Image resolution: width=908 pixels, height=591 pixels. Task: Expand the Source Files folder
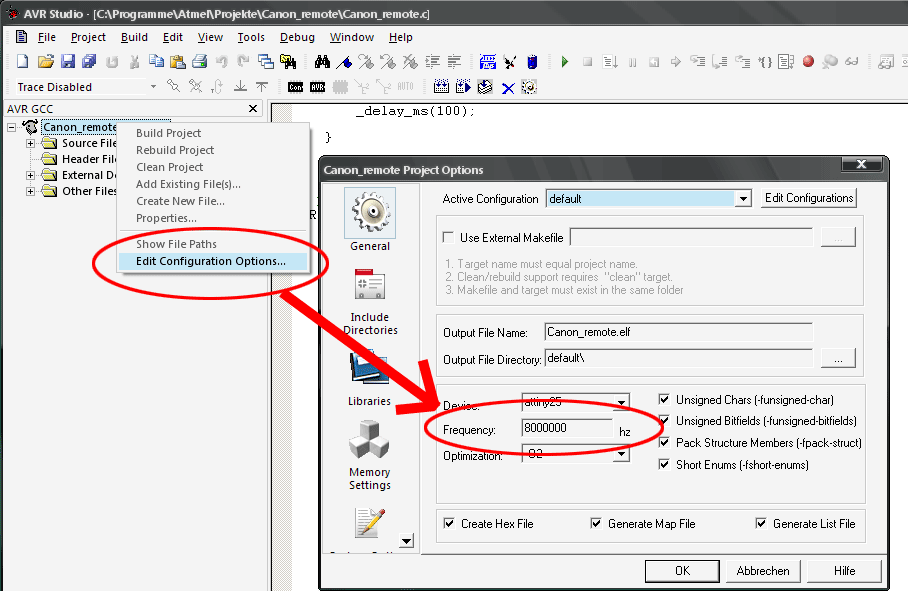30,143
